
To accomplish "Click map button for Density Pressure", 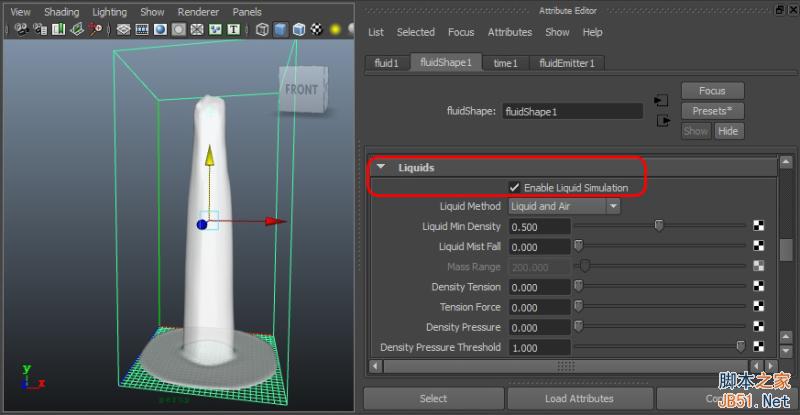I will (759, 326).
